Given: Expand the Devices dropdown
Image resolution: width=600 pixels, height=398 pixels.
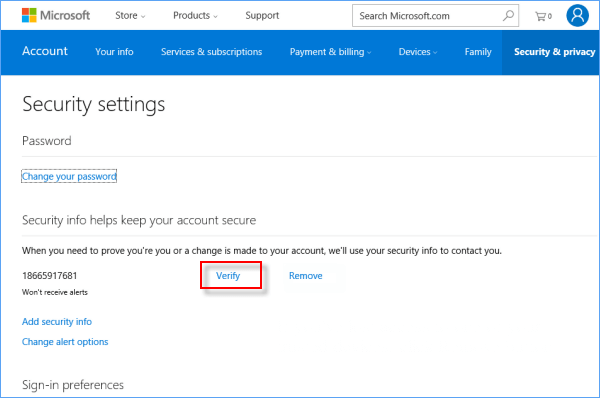Looking at the screenshot, I should tap(417, 52).
